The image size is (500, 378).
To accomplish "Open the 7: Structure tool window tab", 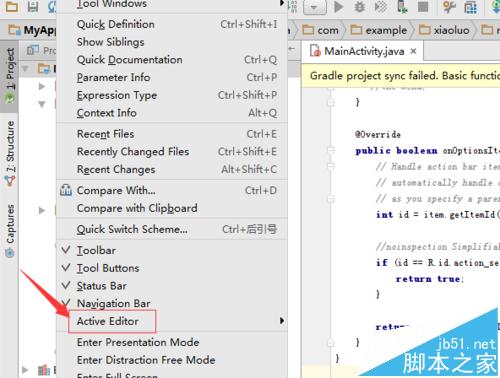I will [x=10, y=153].
